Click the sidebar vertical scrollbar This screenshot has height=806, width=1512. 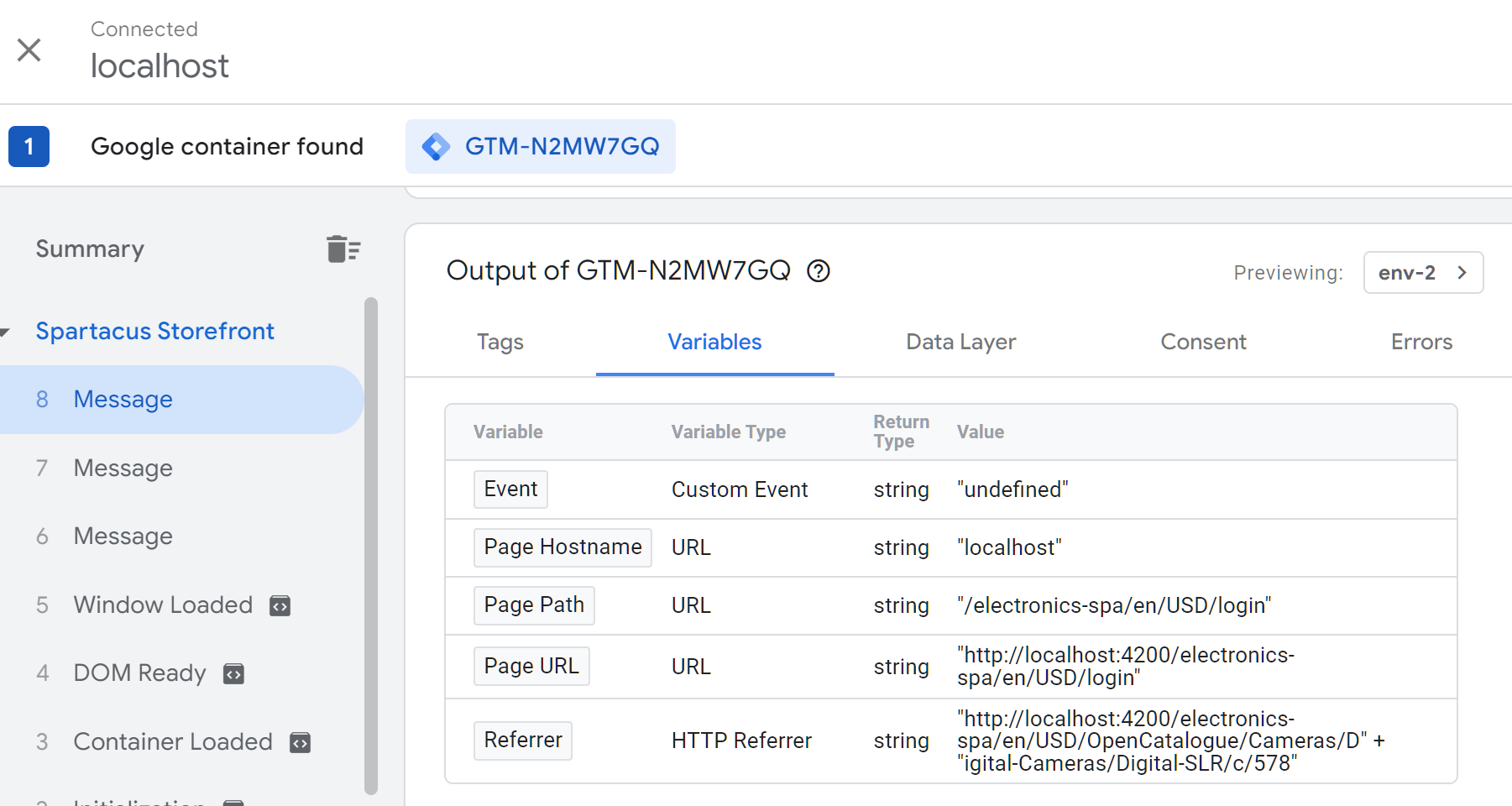pos(371,546)
